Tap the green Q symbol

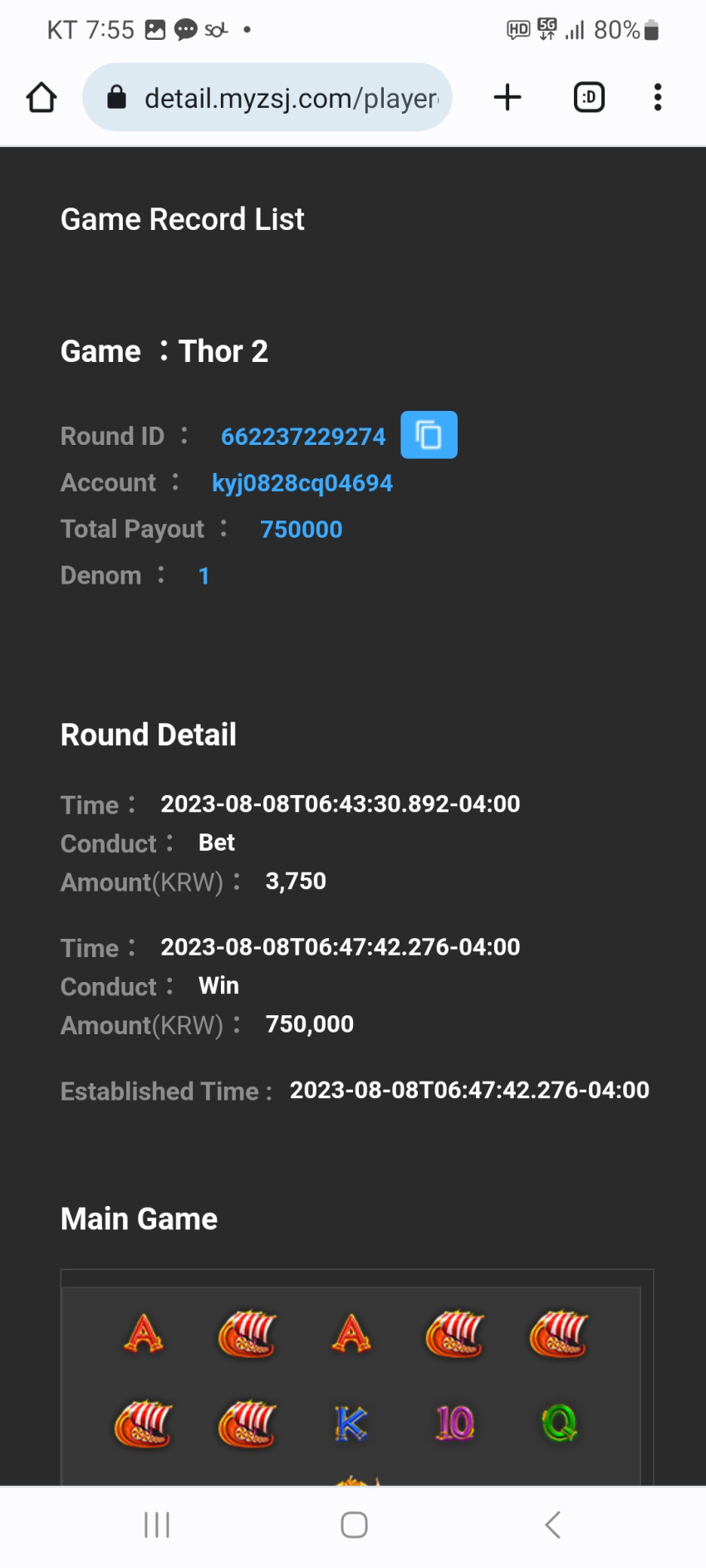pos(559,1424)
